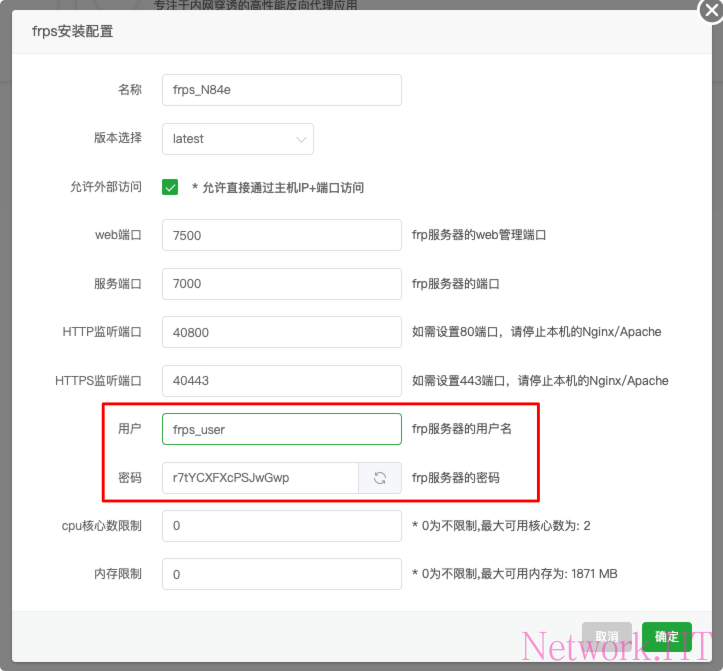Click the 用户 user label
The height and width of the screenshot is (671, 723).
(129, 429)
